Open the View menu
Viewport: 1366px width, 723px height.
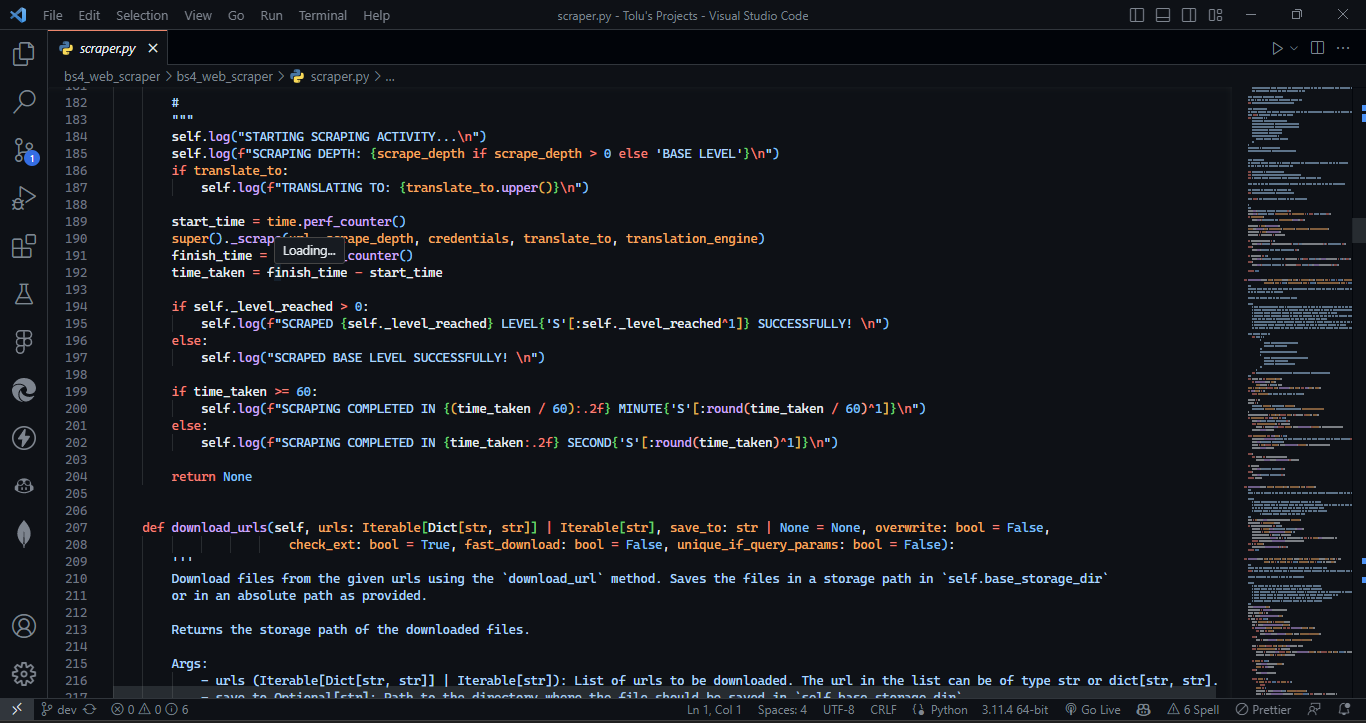click(198, 15)
